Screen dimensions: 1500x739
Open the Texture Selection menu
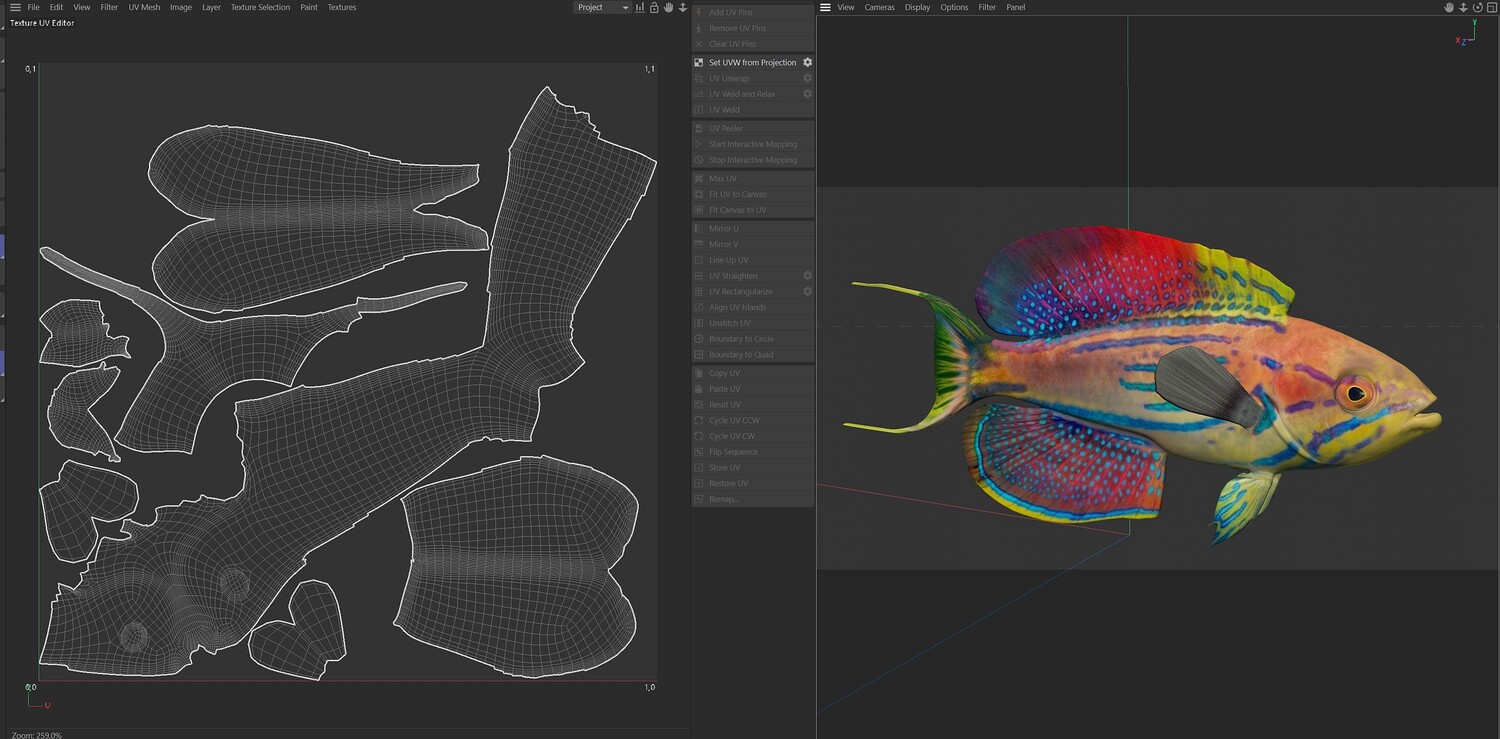(x=260, y=7)
